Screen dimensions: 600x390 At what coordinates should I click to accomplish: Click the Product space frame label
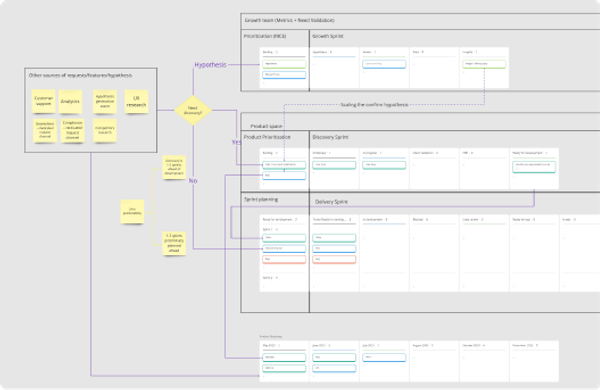(x=266, y=126)
